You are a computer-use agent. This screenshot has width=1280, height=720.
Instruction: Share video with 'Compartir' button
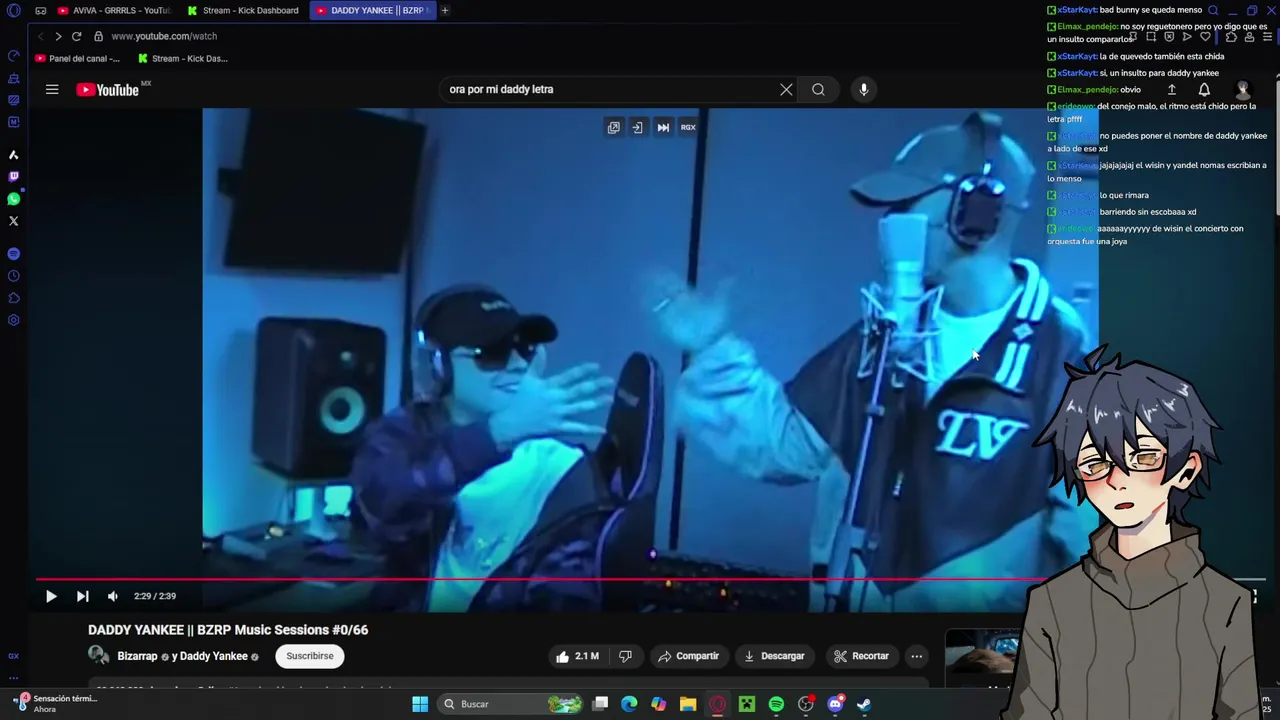[688, 656]
